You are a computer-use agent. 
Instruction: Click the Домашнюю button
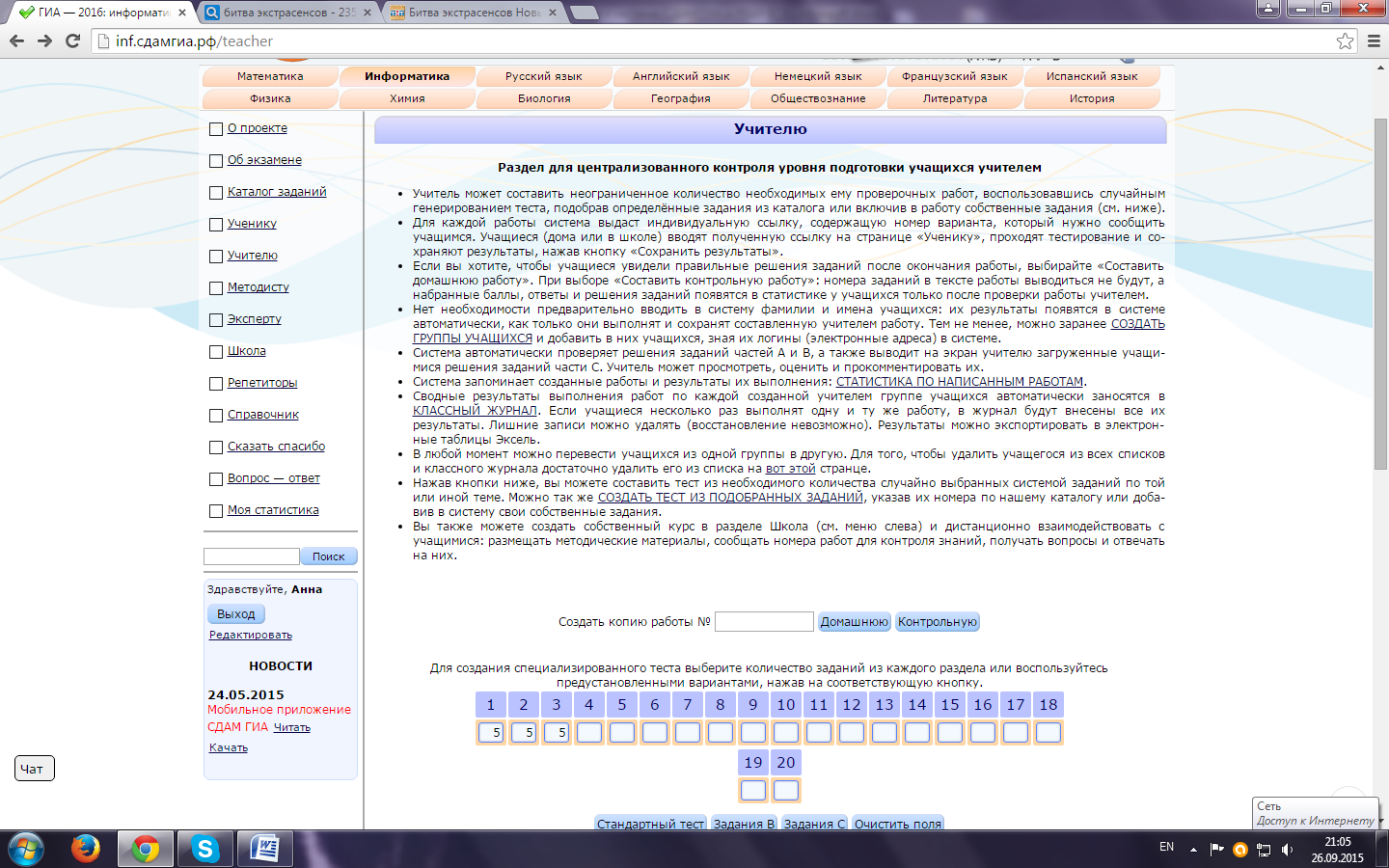click(855, 622)
